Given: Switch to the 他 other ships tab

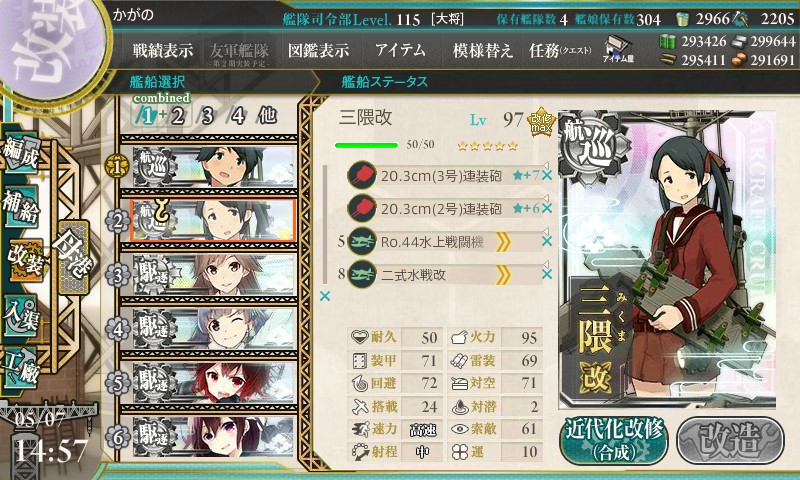Looking at the screenshot, I should [x=267, y=115].
